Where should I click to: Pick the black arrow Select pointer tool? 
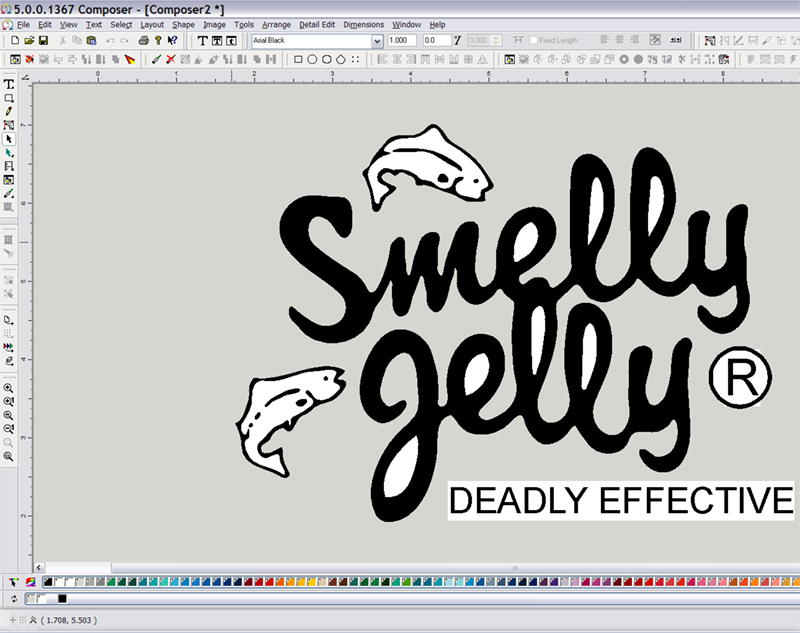(9, 139)
